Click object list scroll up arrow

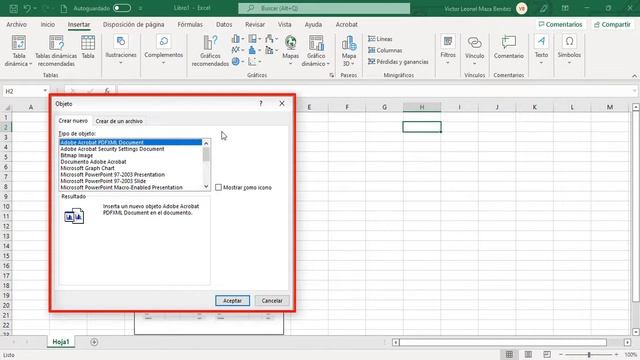click(x=206, y=143)
